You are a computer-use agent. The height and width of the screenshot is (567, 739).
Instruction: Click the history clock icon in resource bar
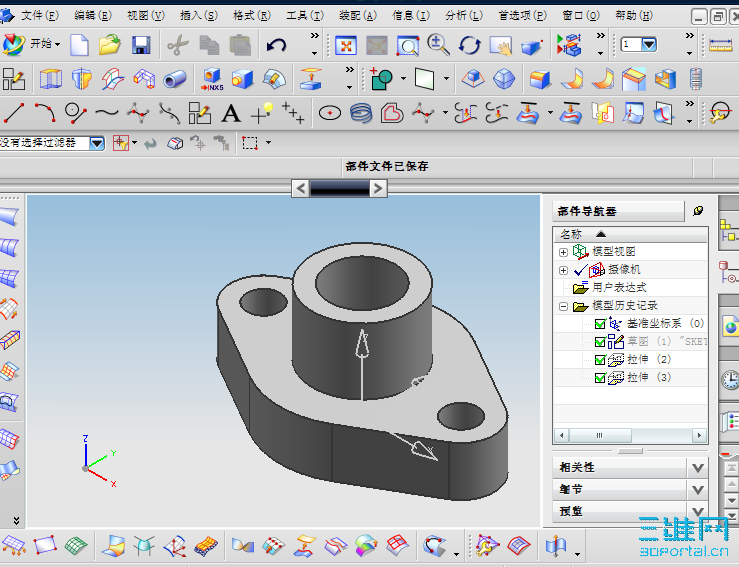coord(730,379)
